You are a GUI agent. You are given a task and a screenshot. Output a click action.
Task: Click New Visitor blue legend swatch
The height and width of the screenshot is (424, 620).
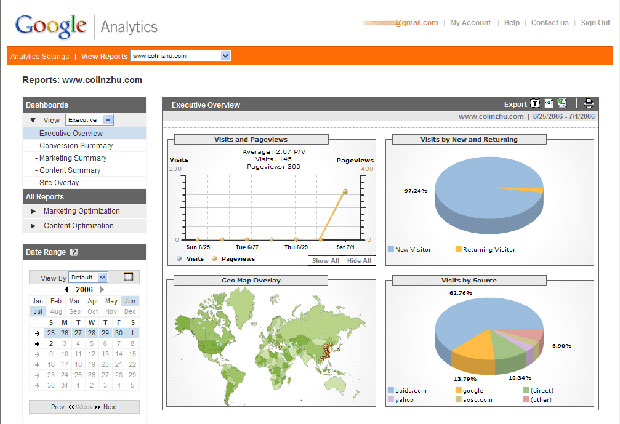(x=391, y=249)
